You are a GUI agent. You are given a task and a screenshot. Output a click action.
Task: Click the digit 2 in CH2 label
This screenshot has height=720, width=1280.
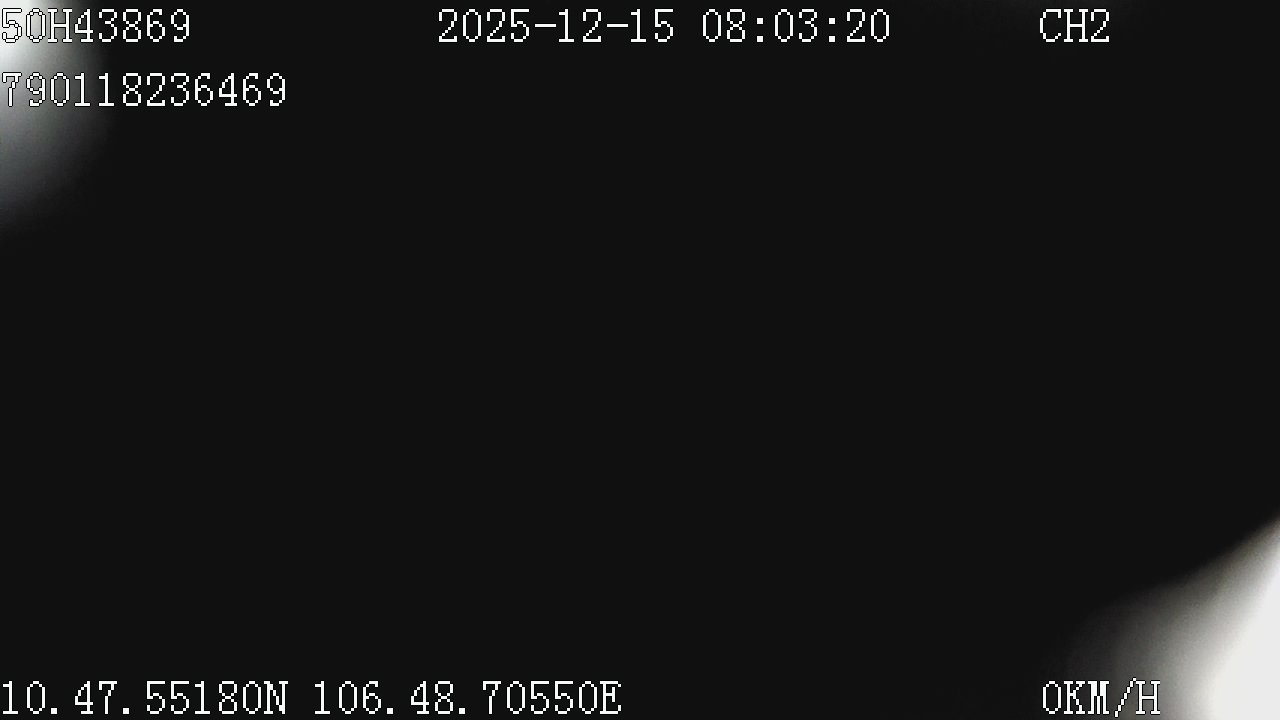tap(1099, 27)
